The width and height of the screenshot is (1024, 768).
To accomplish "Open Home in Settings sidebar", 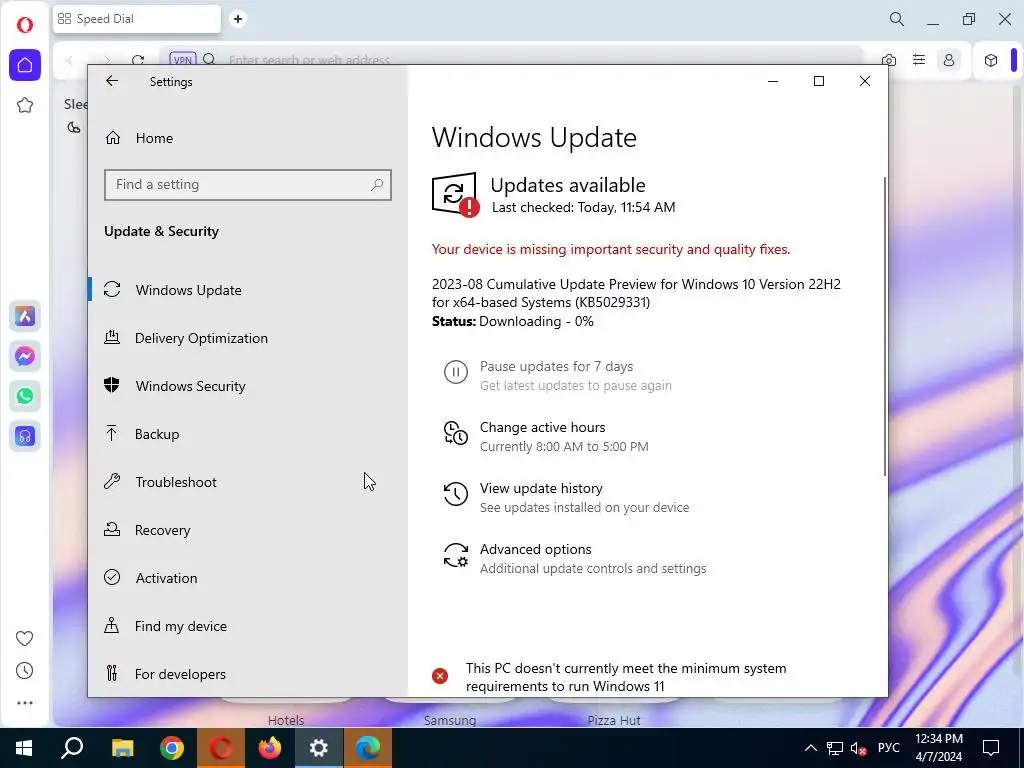I will [x=154, y=138].
